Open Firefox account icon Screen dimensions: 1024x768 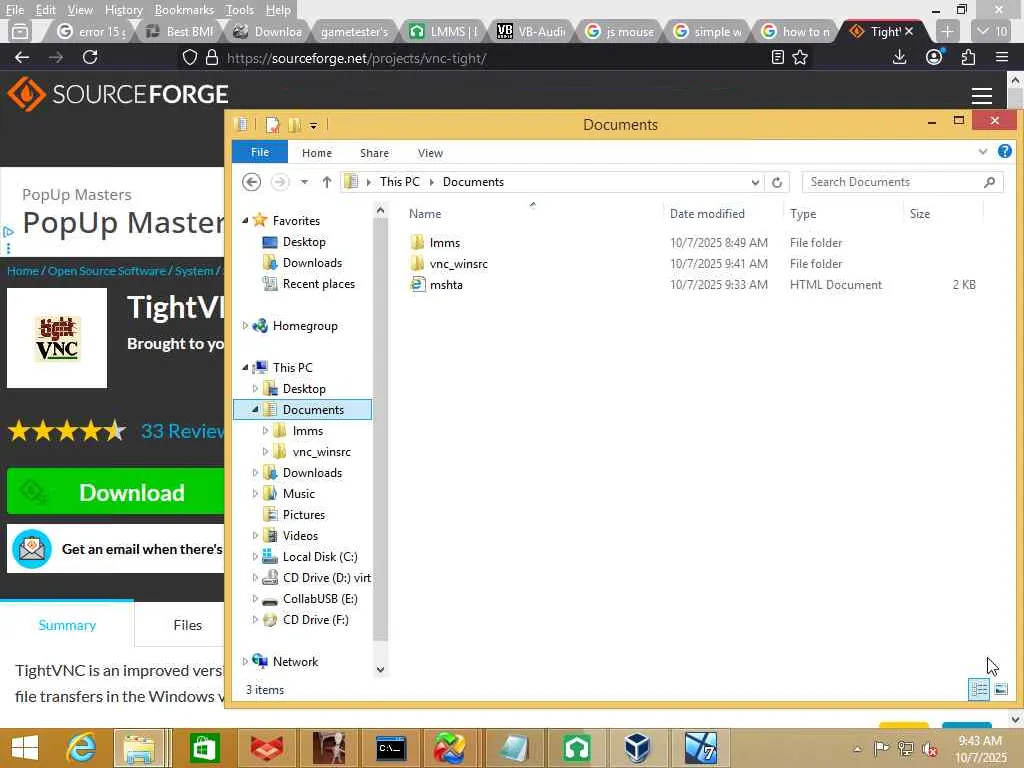[935, 57]
